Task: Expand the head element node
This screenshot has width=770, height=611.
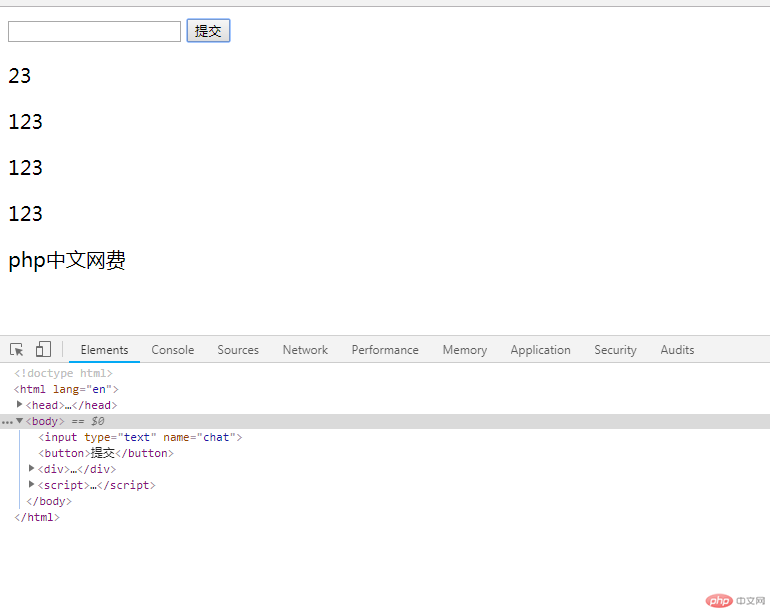Action: [x=19, y=404]
